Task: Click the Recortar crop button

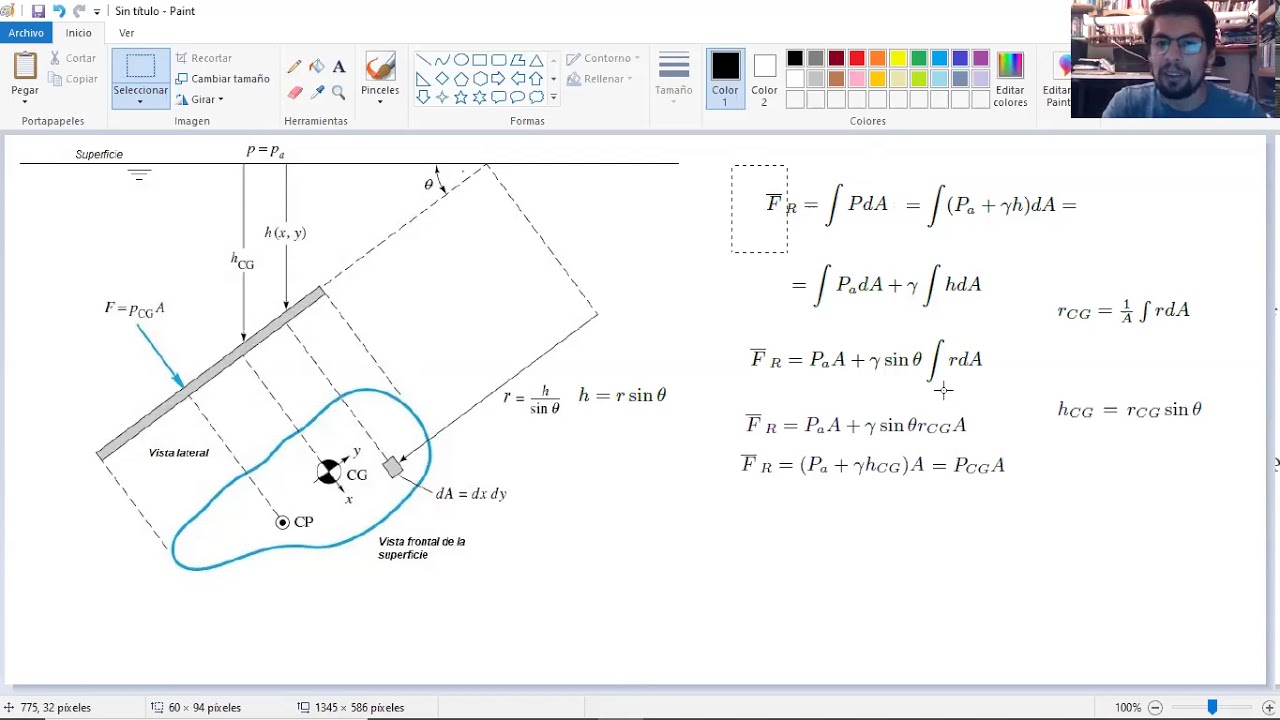Action: (x=204, y=58)
